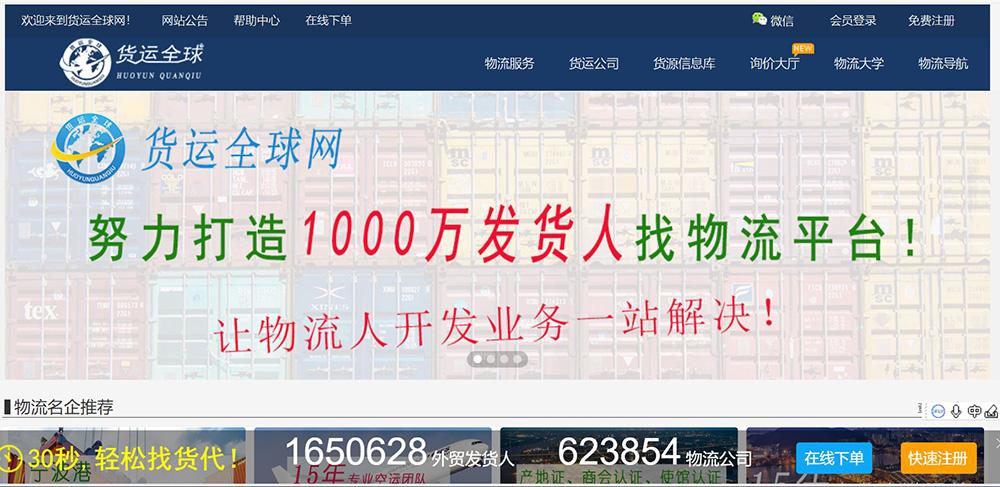Image resolution: width=1000 pixels, height=487 pixels.
Task: Click the yellow clock icon beside 30秒
Action: (x=11, y=458)
